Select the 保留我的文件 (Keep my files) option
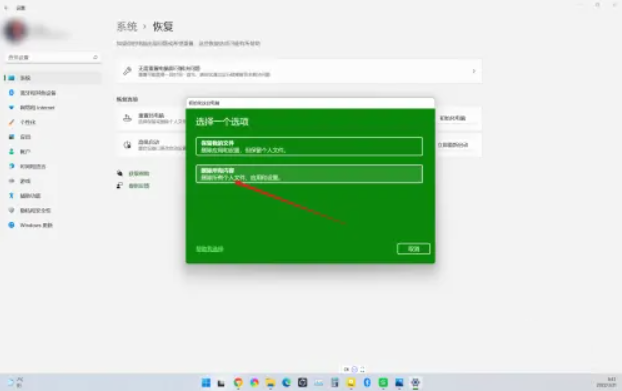This screenshot has height=391, width=622. (x=309, y=146)
